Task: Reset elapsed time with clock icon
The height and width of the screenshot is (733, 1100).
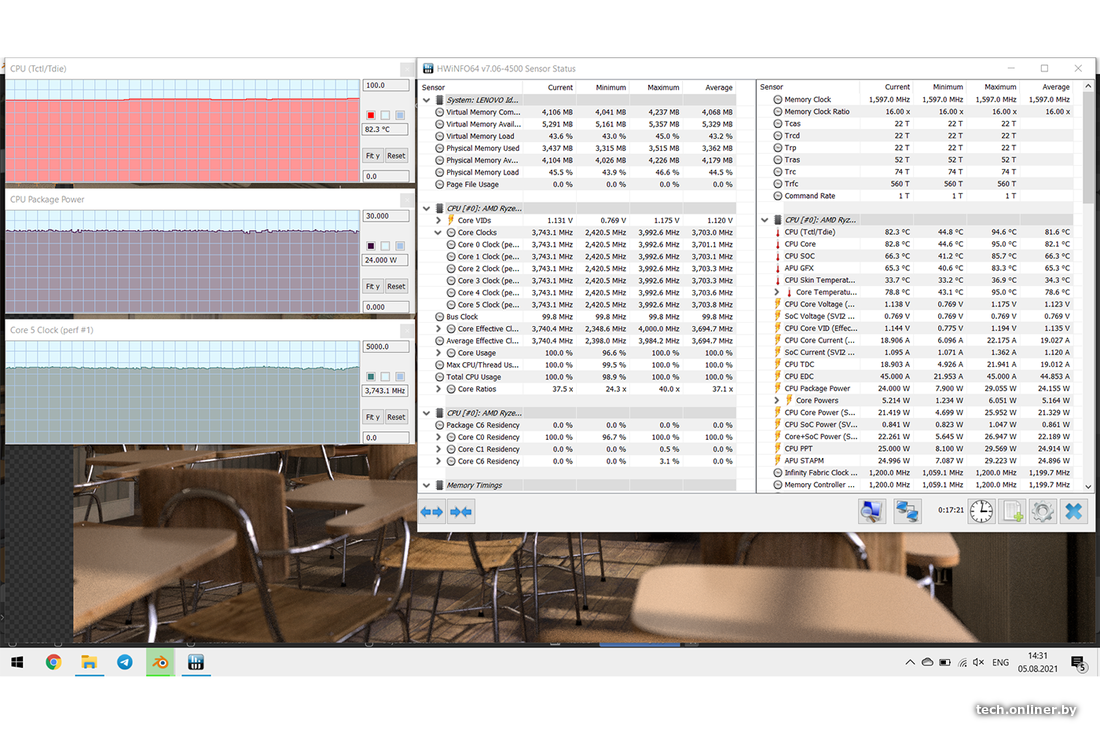Action: click(981, 511)
